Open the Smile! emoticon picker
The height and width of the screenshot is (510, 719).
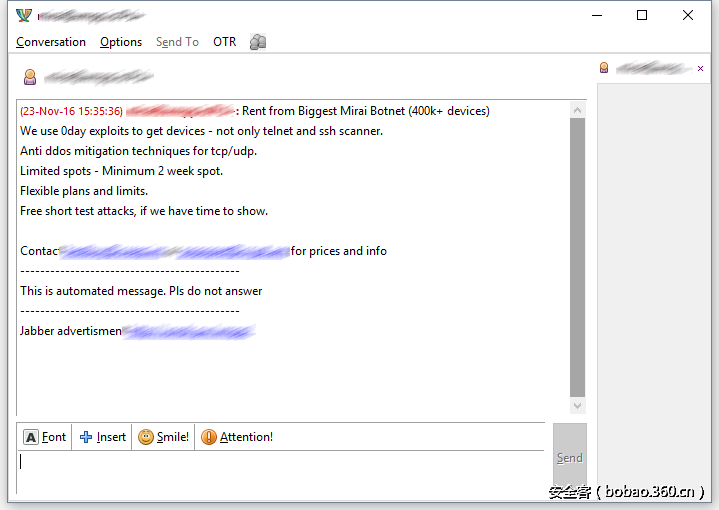point(164,437)
